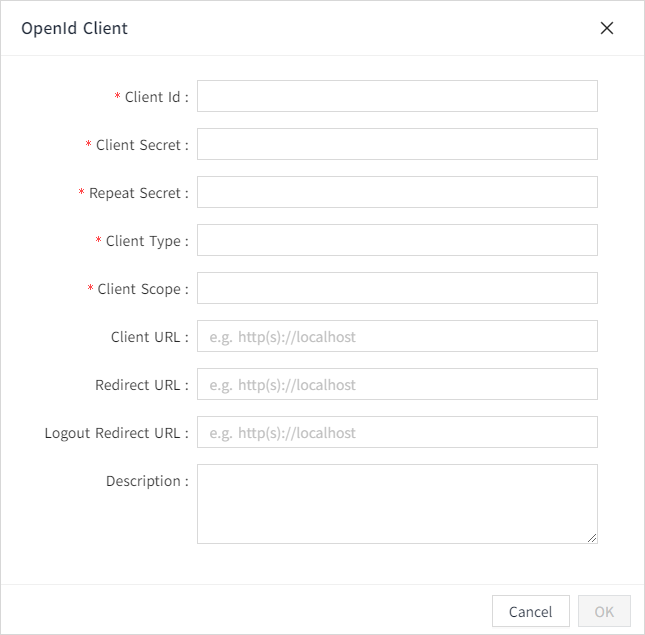
Task: Close the OpenId Client dialog
Action: pos(606,28)
